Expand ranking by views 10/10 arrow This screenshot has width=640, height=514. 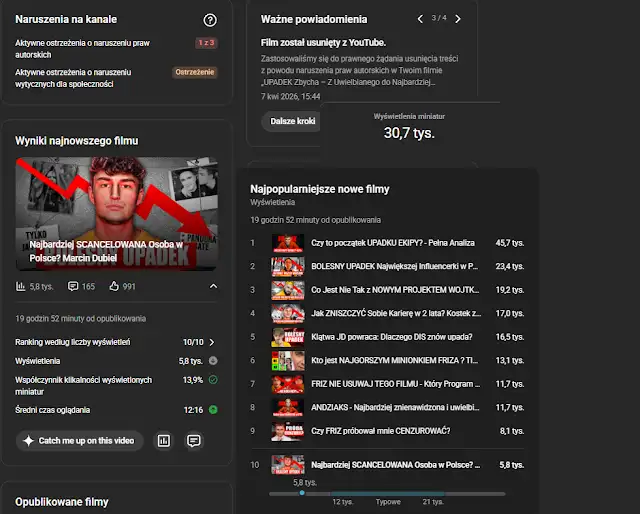(212, 342)
